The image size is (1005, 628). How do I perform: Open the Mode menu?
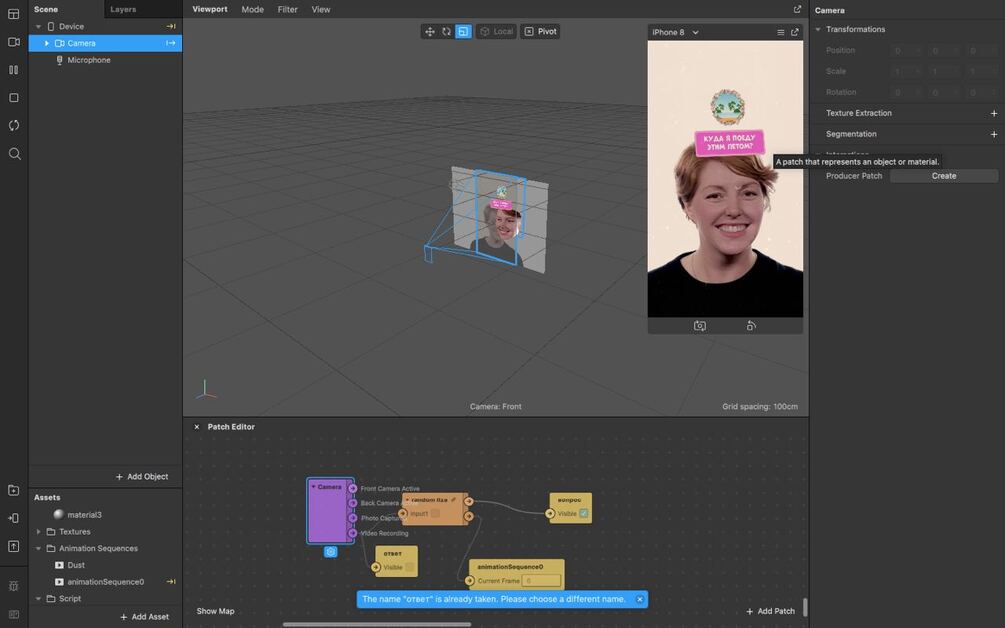coord(253,9)
